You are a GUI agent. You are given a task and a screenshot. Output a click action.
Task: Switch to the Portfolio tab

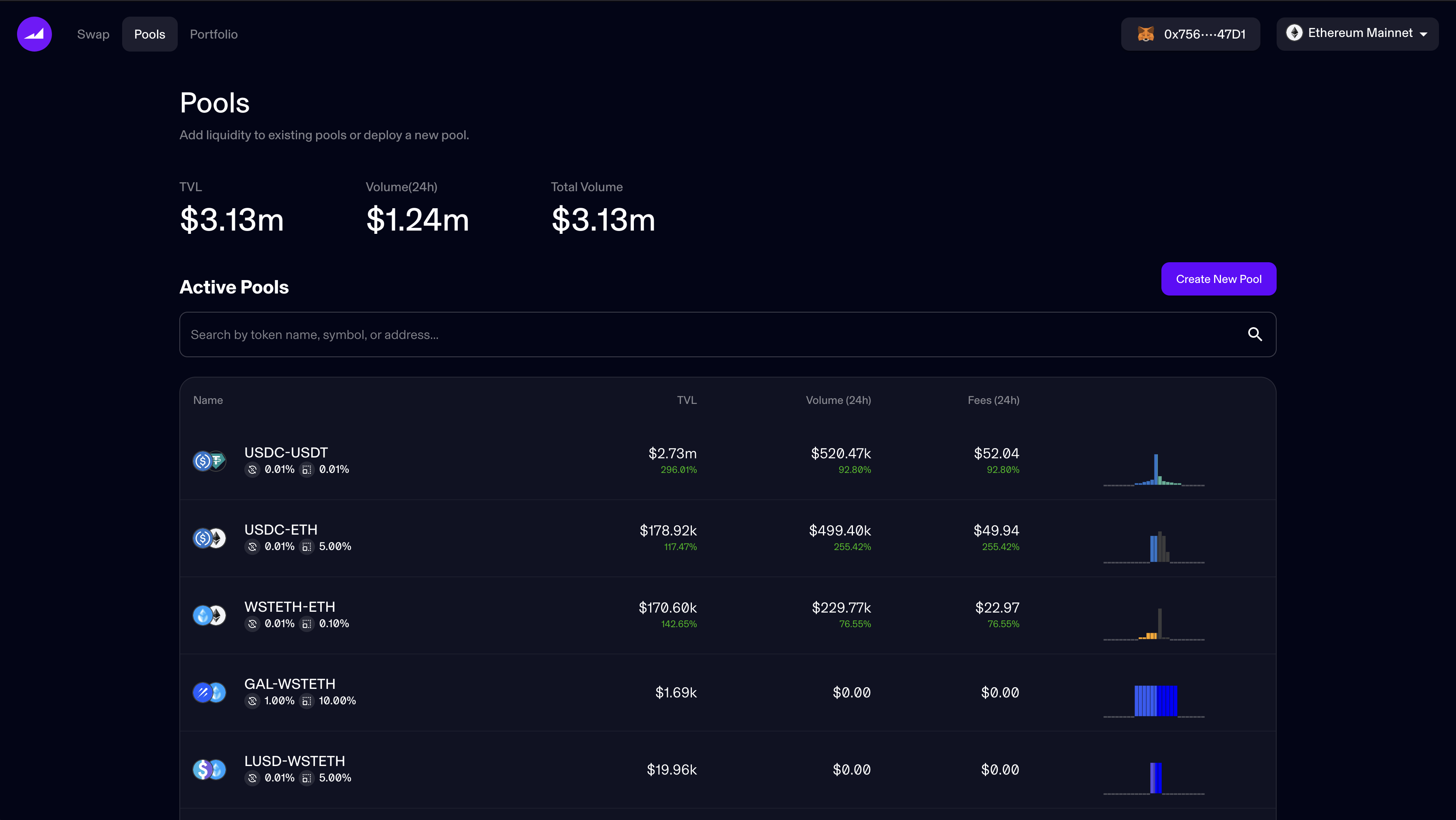point(213,34)
